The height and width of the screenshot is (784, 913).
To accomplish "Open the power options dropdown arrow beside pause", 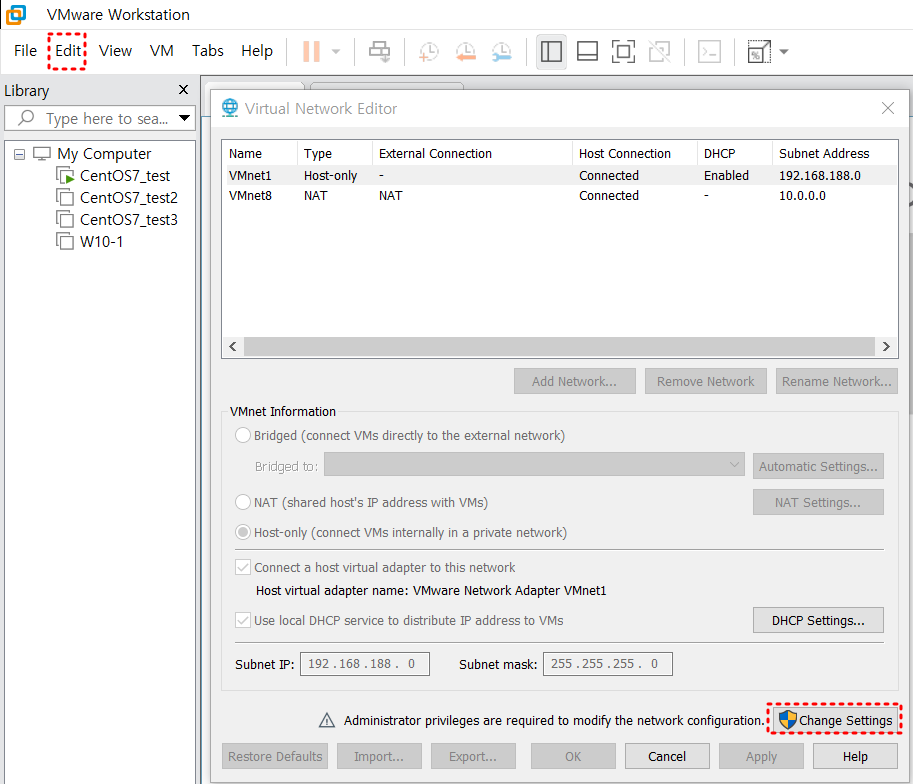I will 336,51.
